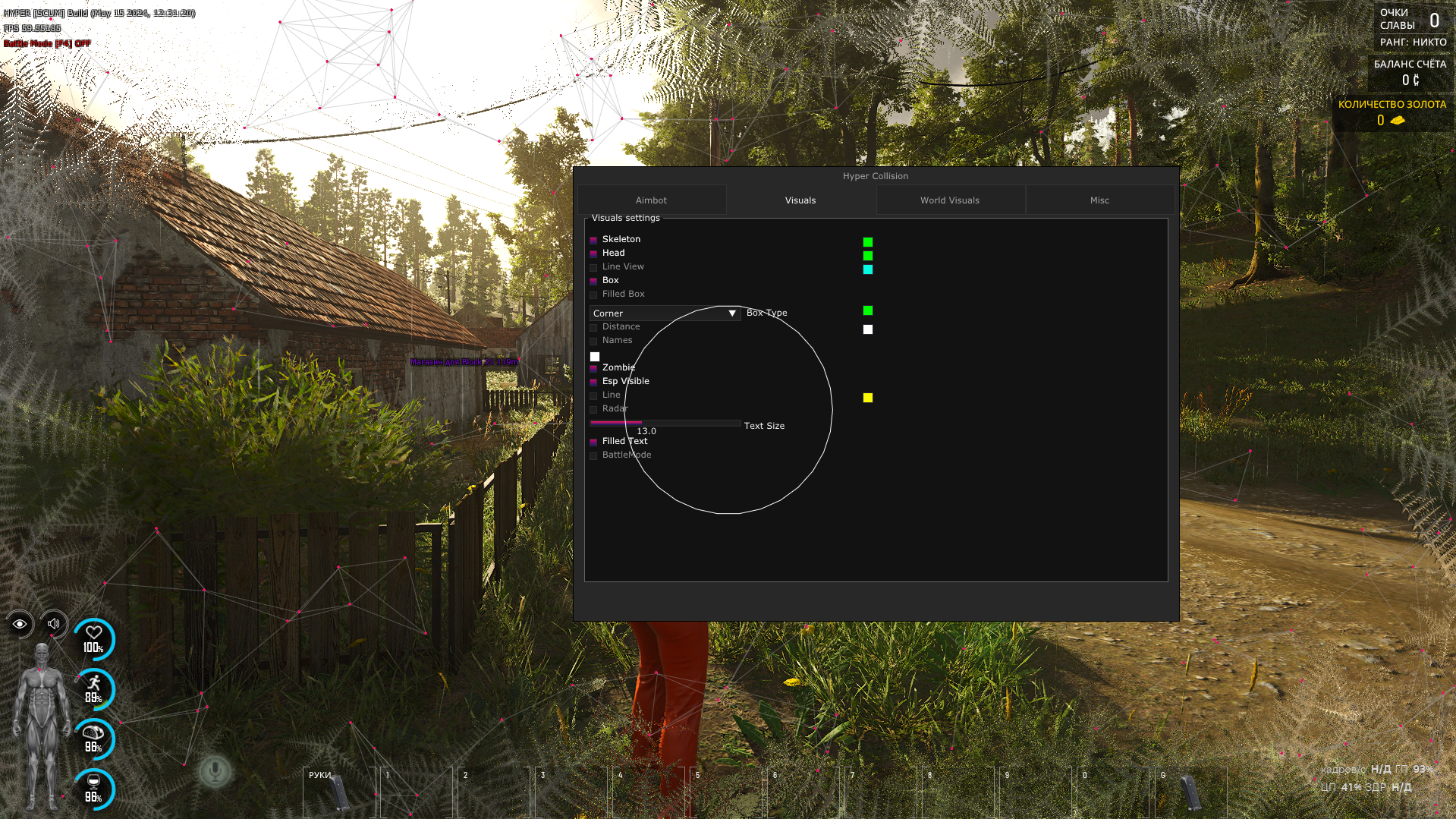Click the Text Size slider
The height and width of the screenshot is (819, 1456).
[x=665, y=423]
